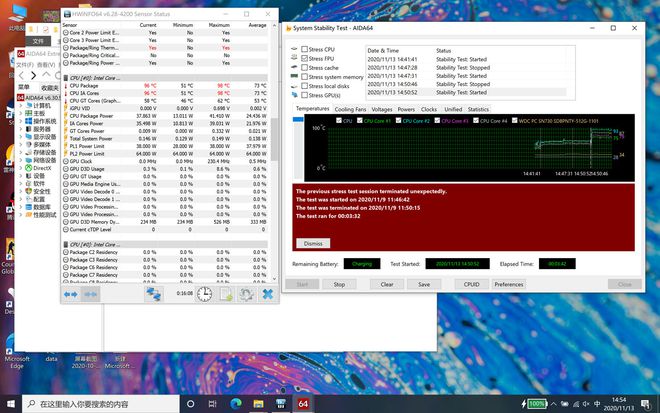Click AIDA64 icon on the taskbar
This screenshot has height=413, width=660.
click(303, 404)
